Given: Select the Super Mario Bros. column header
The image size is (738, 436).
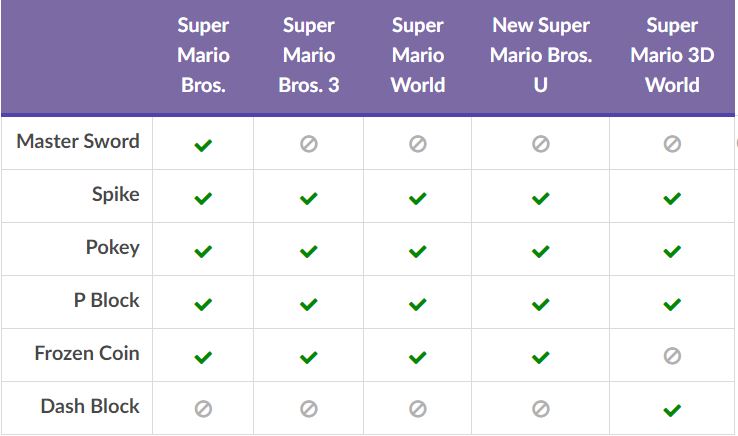Looking at the screenshot, I should point(203,55).
